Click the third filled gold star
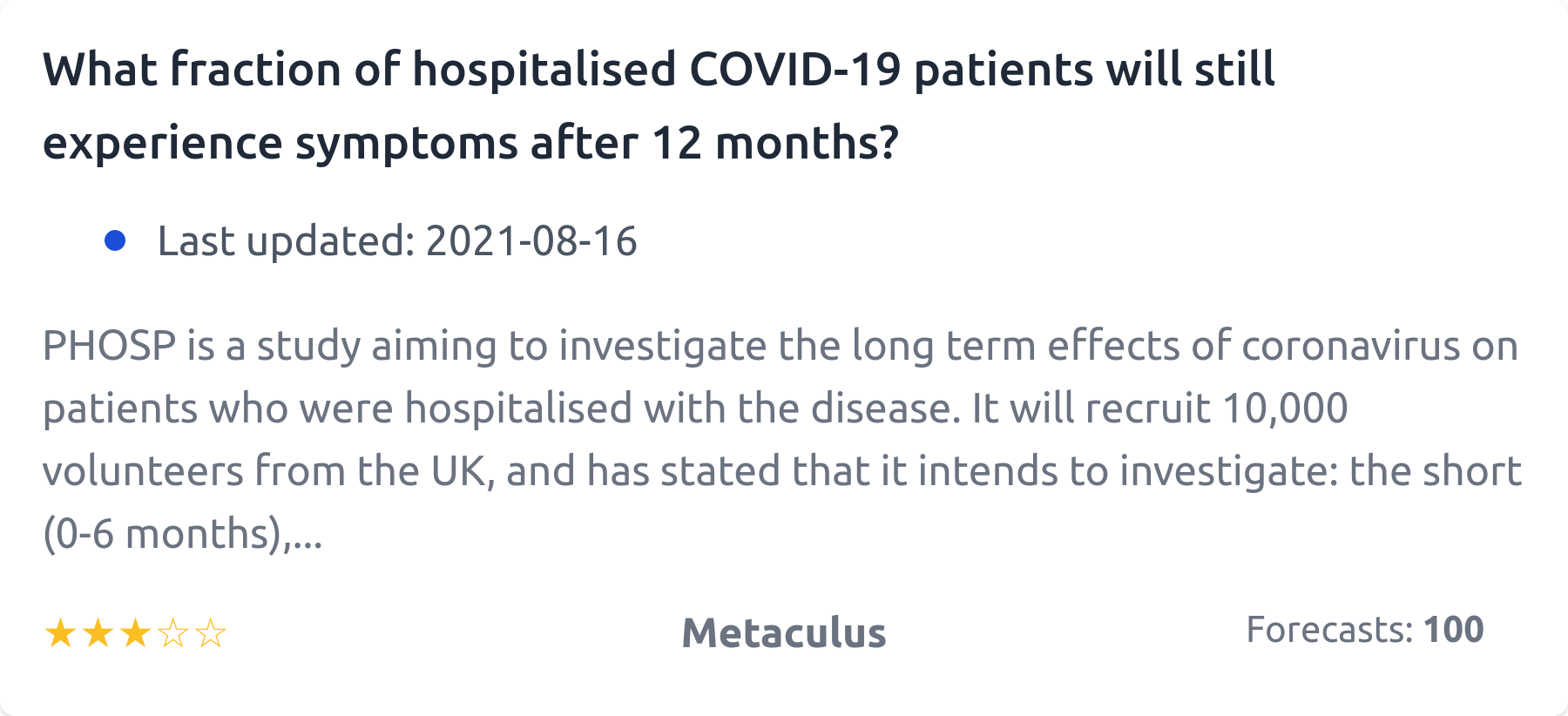1568x716 pixels. click(135, 633)
